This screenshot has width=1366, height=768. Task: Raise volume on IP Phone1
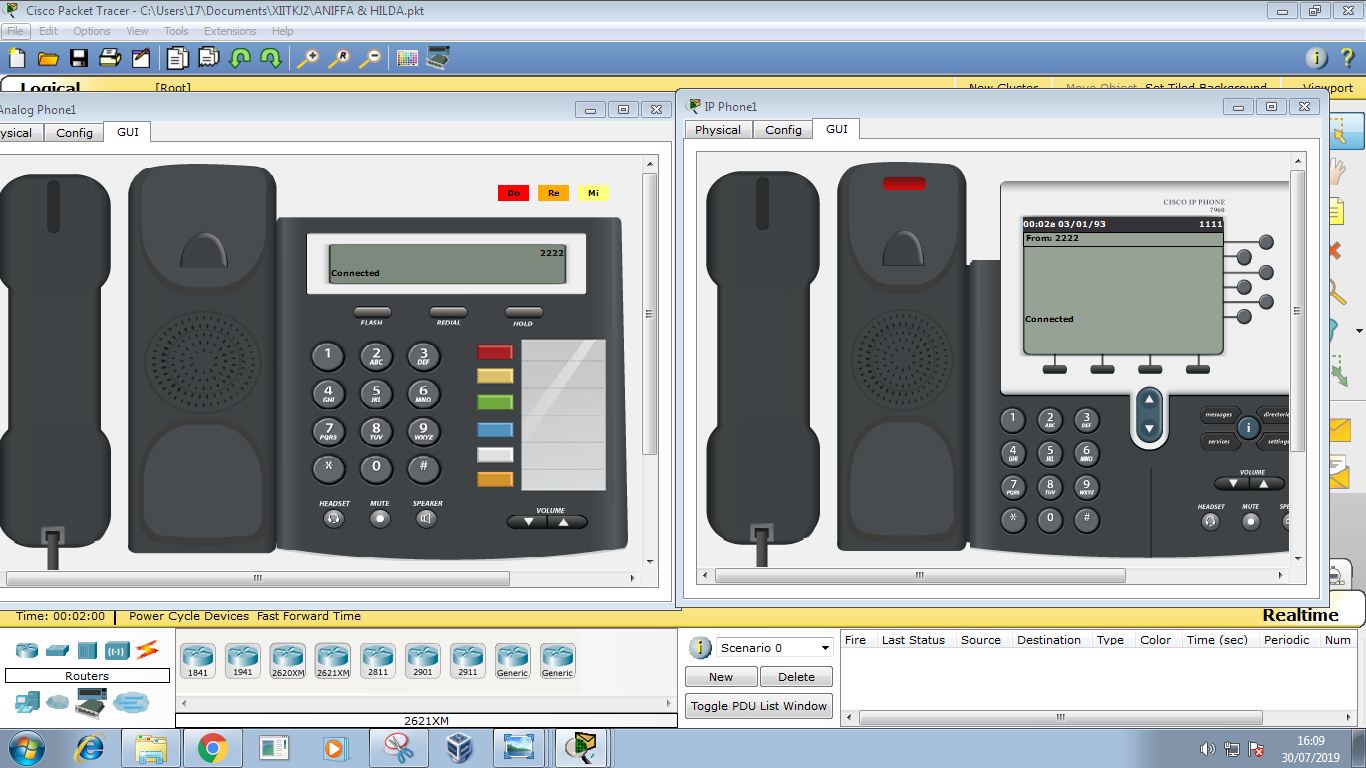1266,484
